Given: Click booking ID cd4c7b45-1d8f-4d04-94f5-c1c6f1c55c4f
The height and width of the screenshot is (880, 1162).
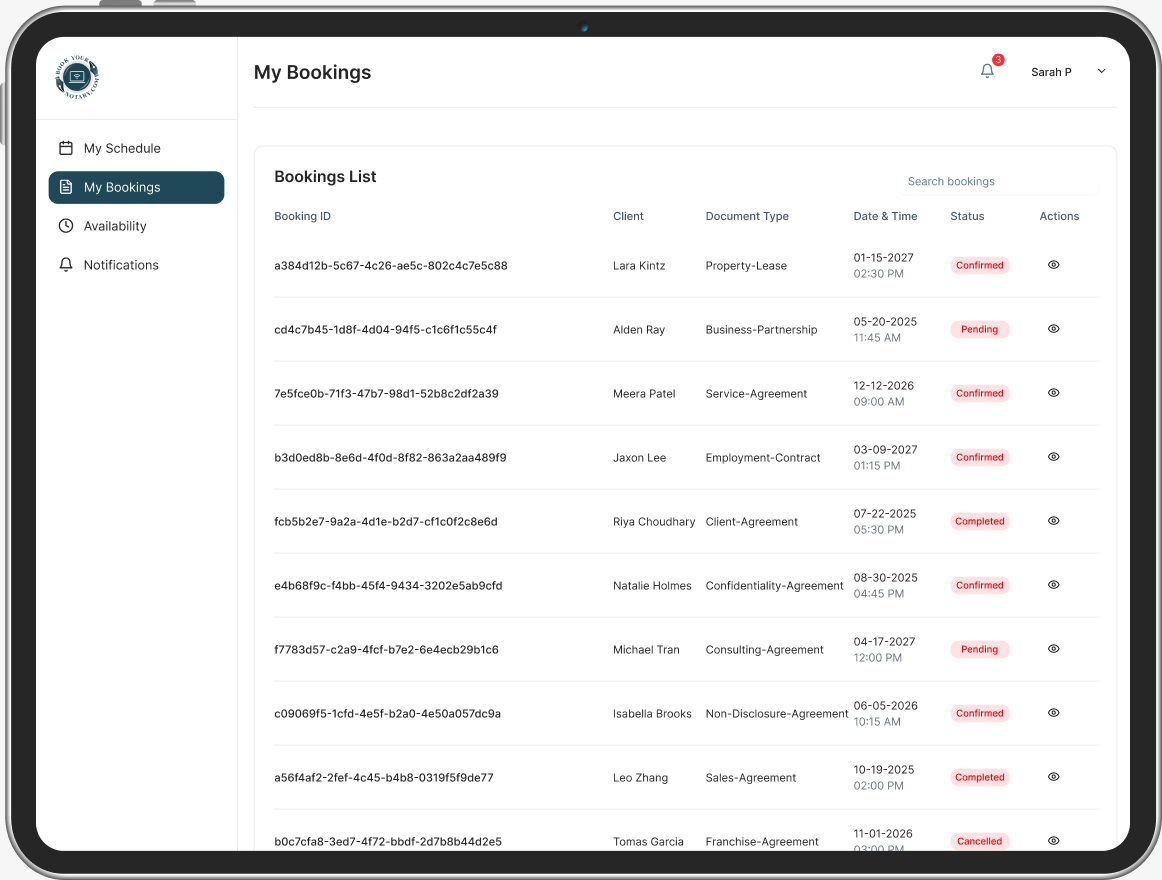Looking at the screenshot, I should [385, 329].
